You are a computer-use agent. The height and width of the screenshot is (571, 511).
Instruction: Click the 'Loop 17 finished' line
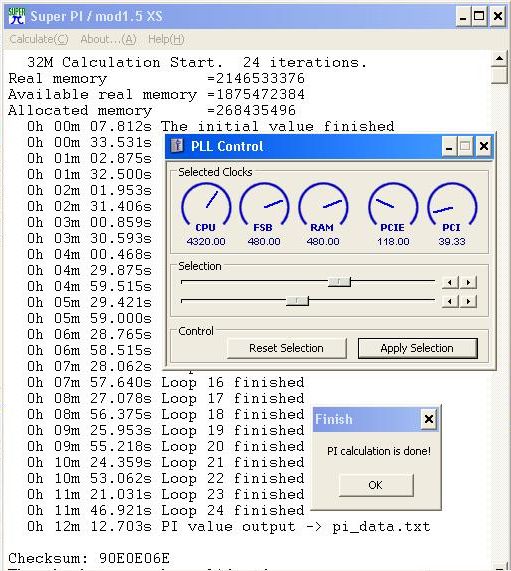tap(166, 398)
